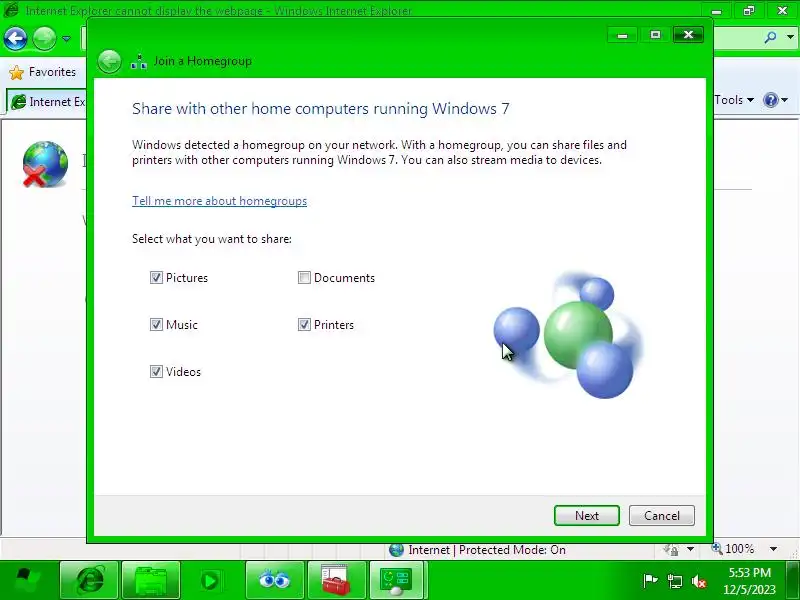Minimize the Join a Homegroup window
The image size is (800, 600).
[622, 35]
